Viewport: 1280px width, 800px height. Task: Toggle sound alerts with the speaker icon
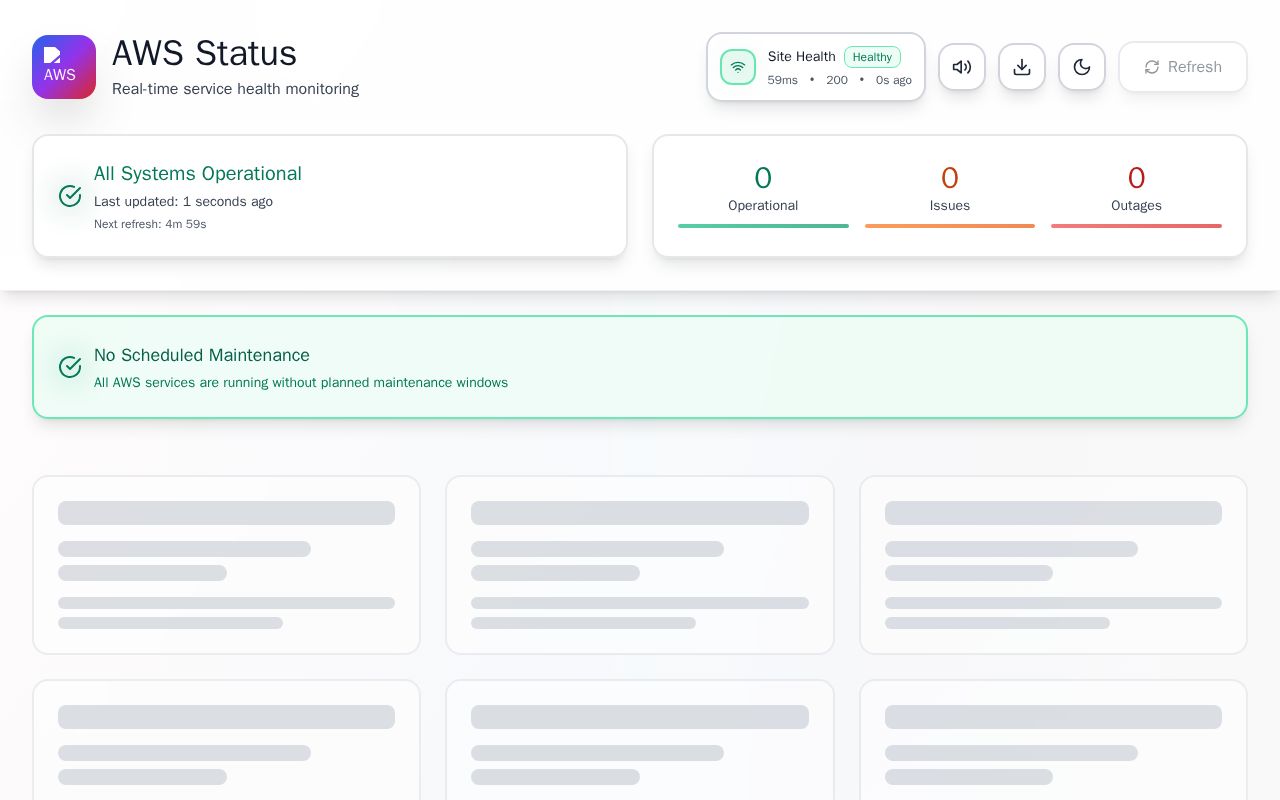(962, 67)
